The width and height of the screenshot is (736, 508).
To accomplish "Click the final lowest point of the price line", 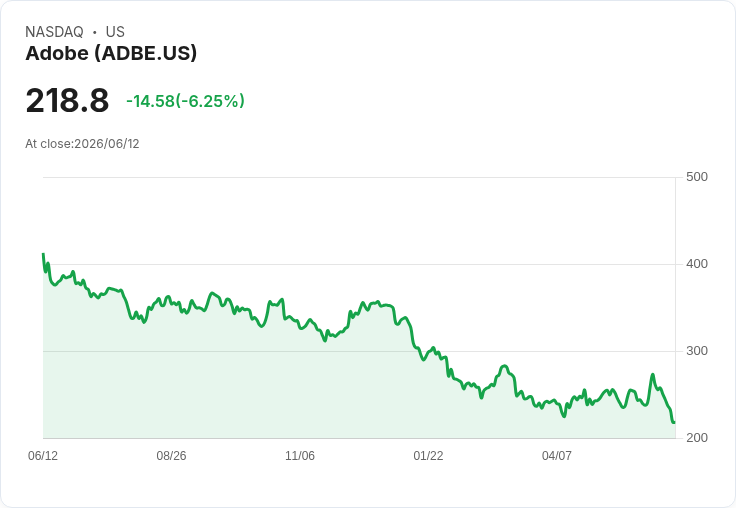I will (x=674, y=423).
